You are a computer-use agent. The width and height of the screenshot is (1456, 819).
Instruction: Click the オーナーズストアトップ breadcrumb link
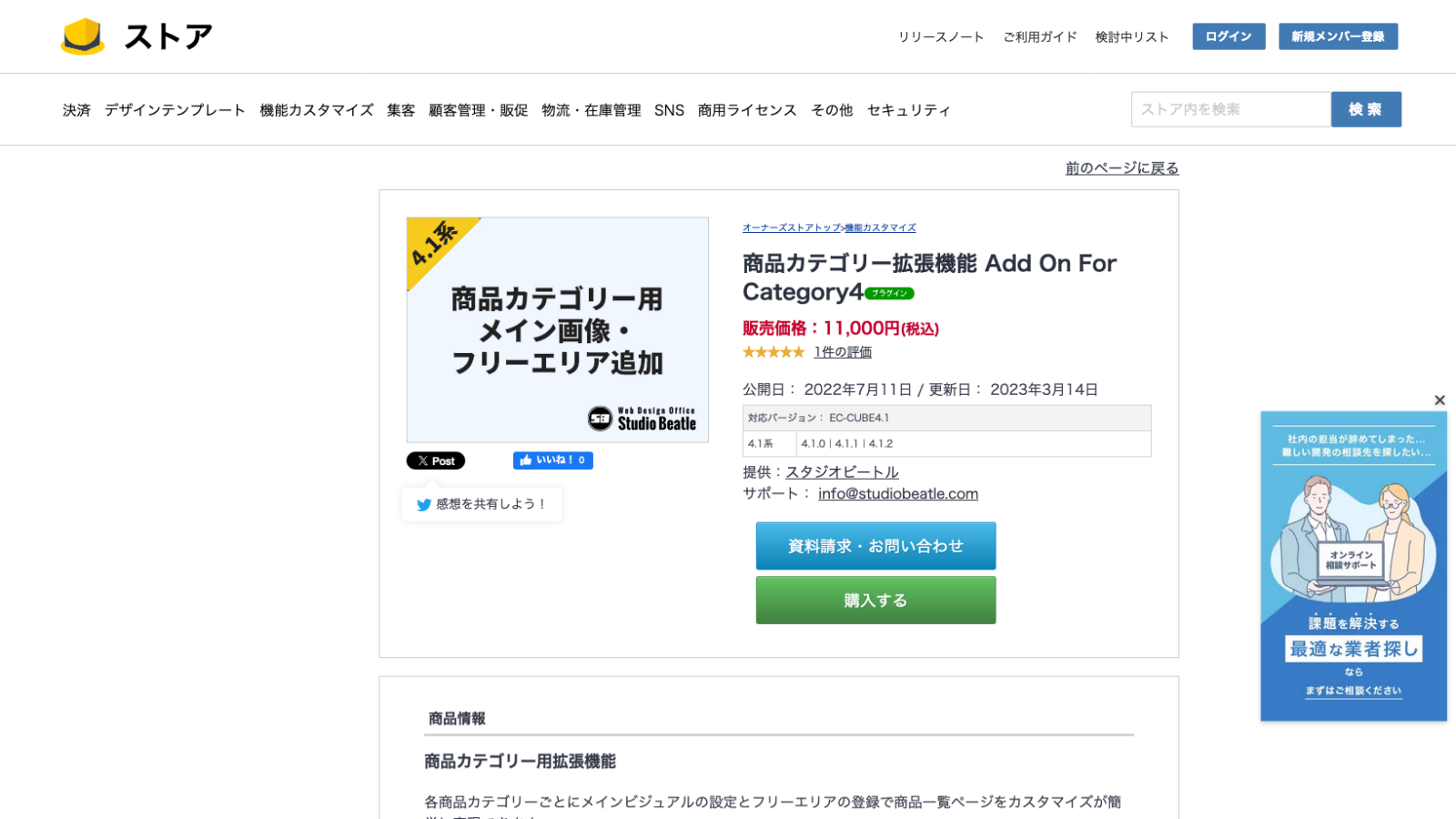792,227
